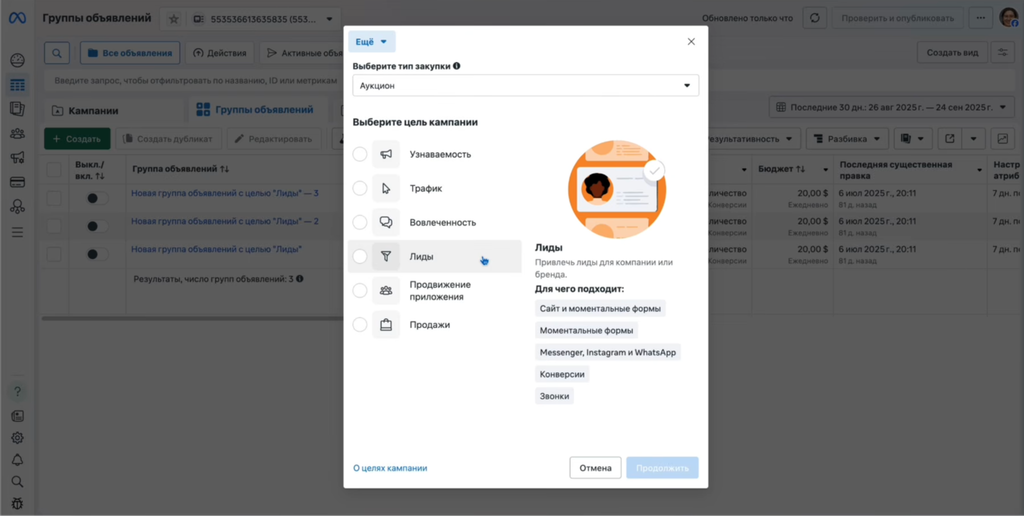Open the notifications bell icon
The image size is (1024, 516).
coord(18,460)
